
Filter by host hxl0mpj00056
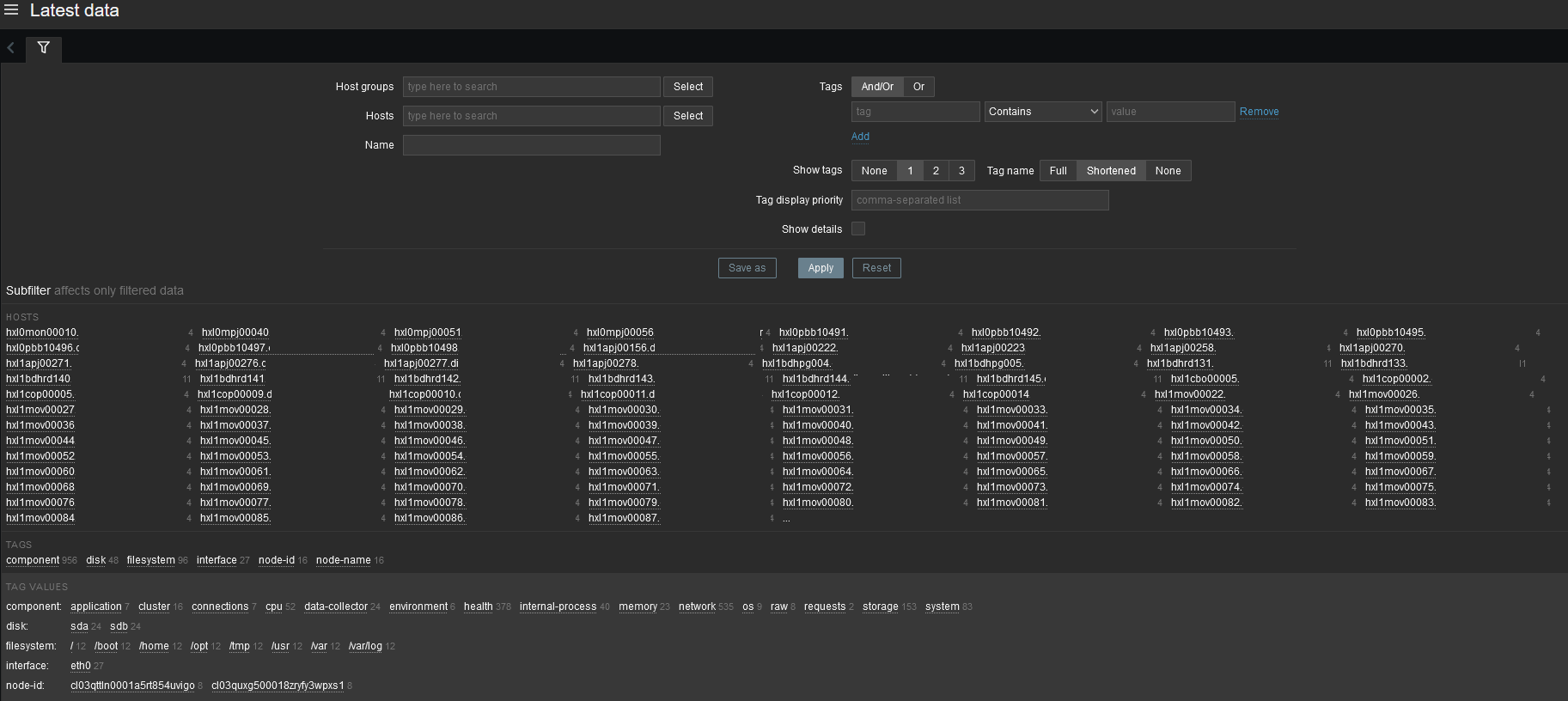point(619,332)
